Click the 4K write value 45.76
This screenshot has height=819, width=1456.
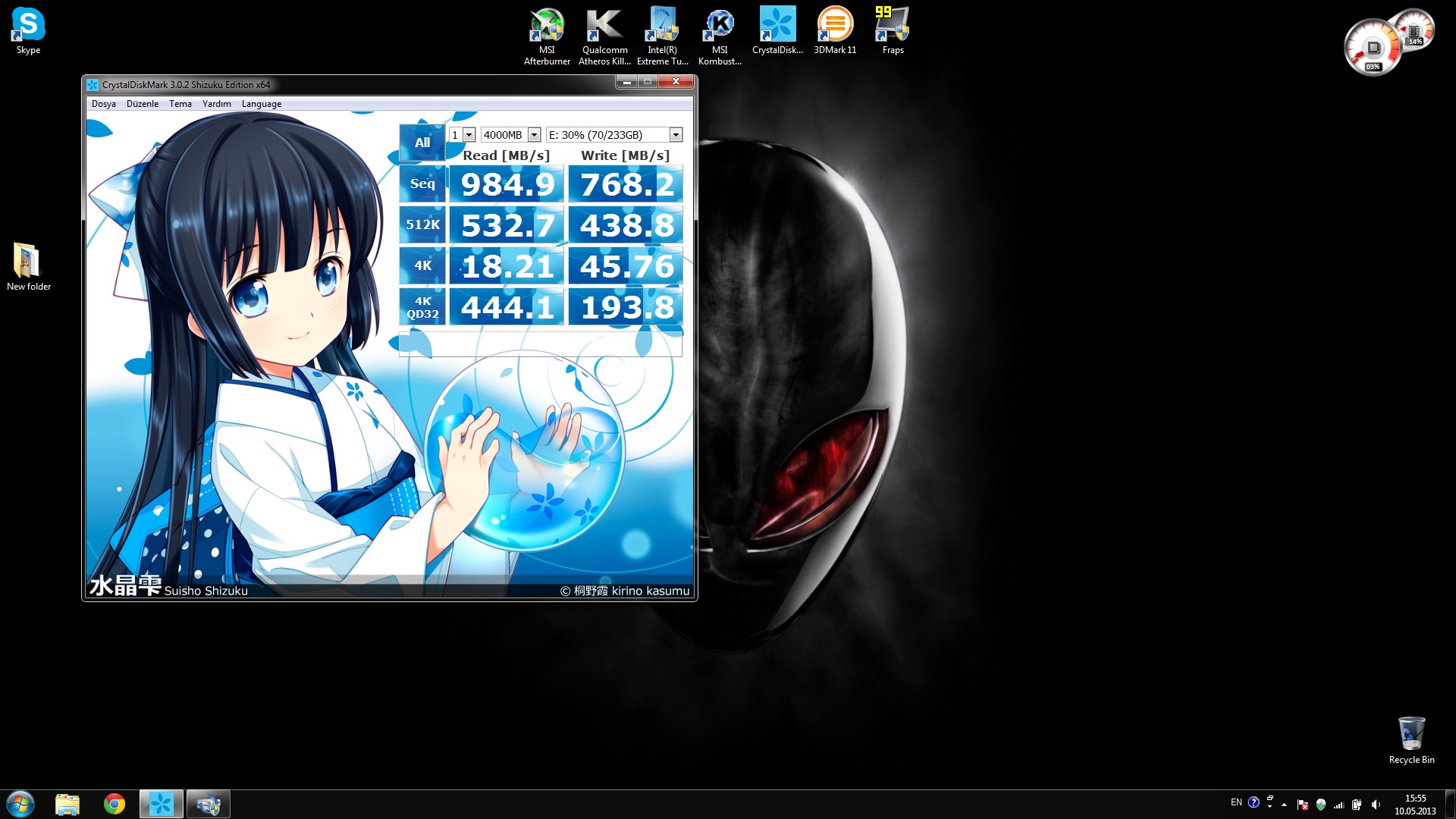click(x=626, y=266)
